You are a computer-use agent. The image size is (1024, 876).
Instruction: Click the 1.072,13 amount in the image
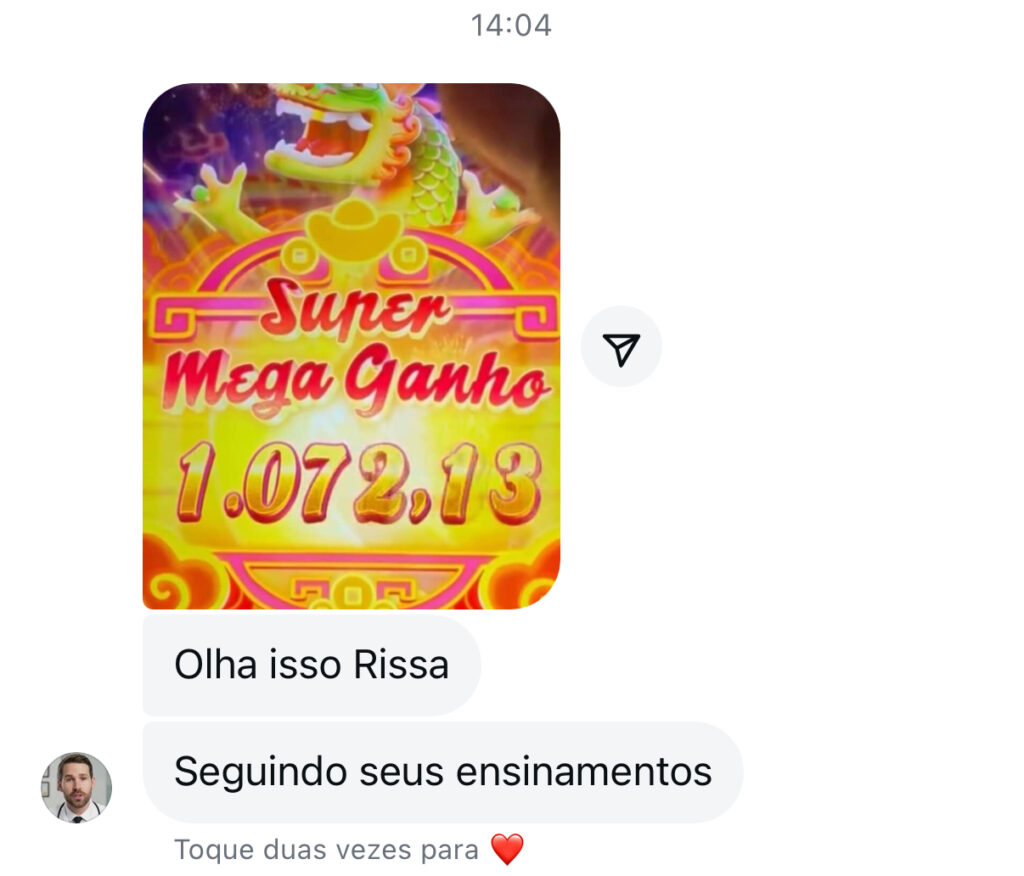(359, 483)
